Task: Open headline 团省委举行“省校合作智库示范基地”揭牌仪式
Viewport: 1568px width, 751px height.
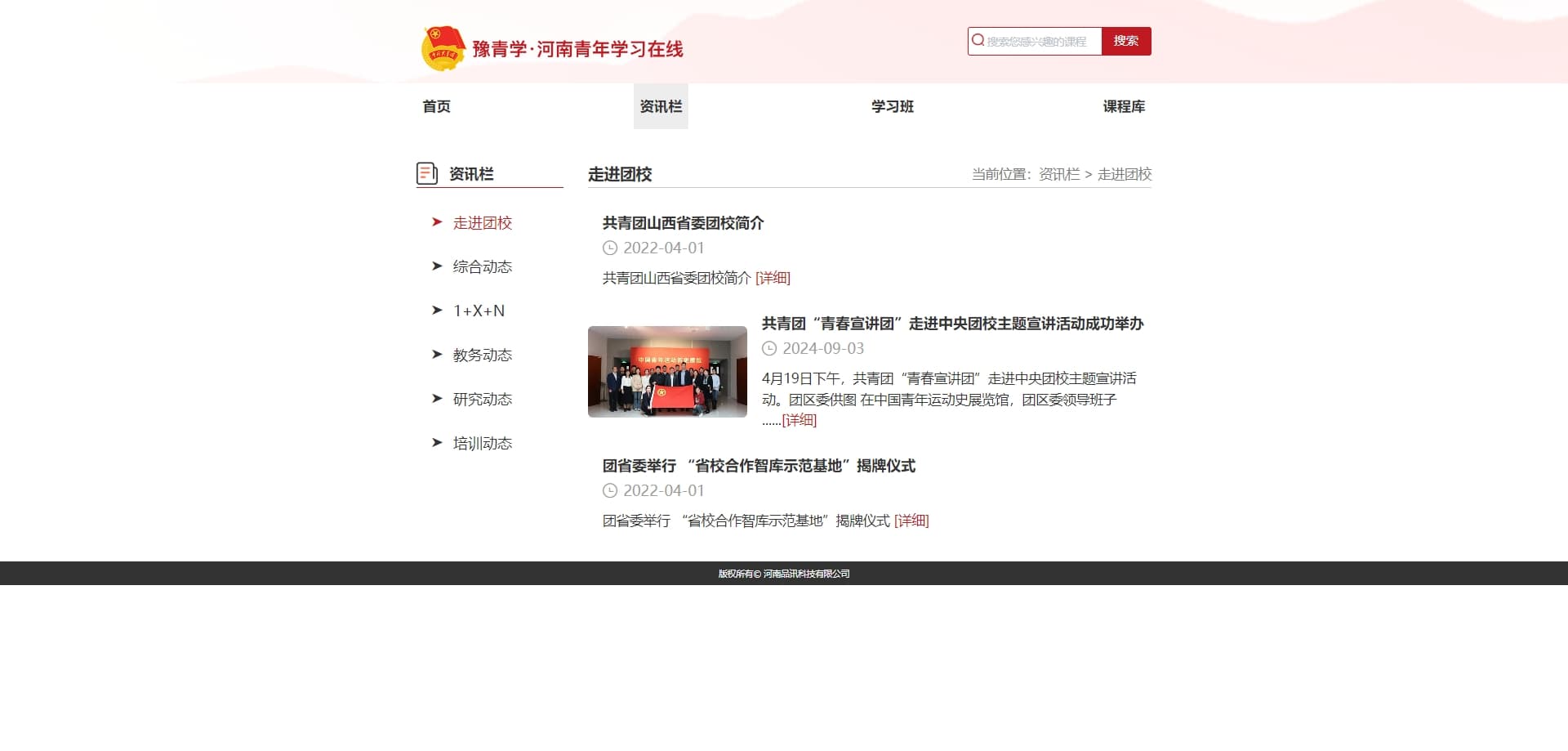Action: pos(759,466)
